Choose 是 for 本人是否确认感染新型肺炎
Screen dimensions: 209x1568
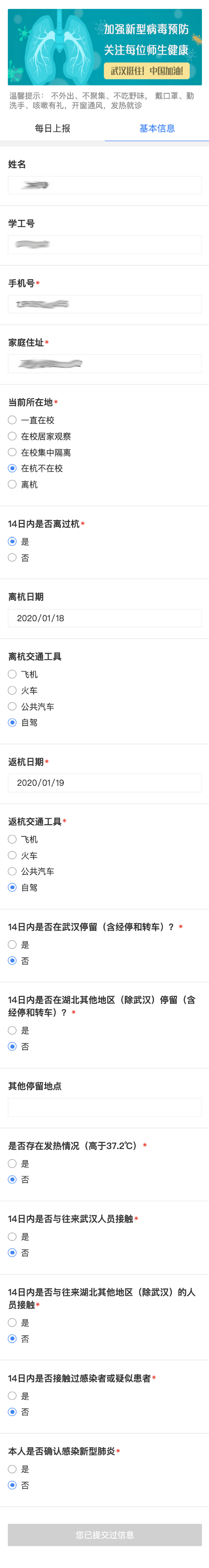click(x=12, y=1469)
